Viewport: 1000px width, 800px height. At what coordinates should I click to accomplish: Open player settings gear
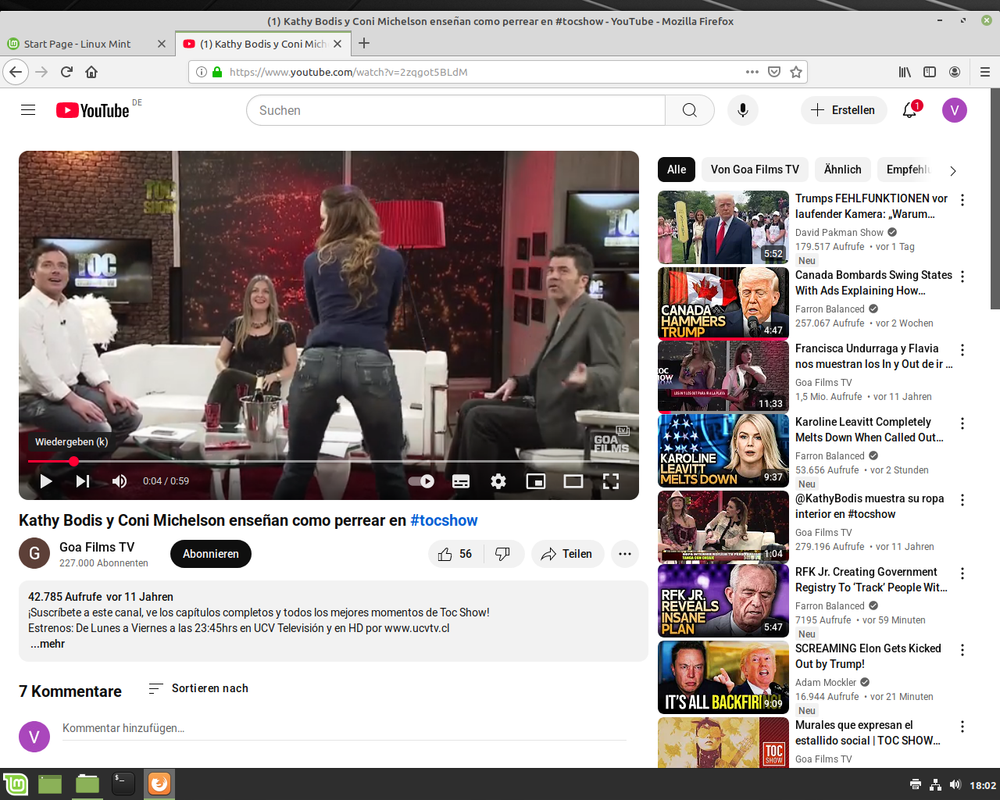[498, 481]
